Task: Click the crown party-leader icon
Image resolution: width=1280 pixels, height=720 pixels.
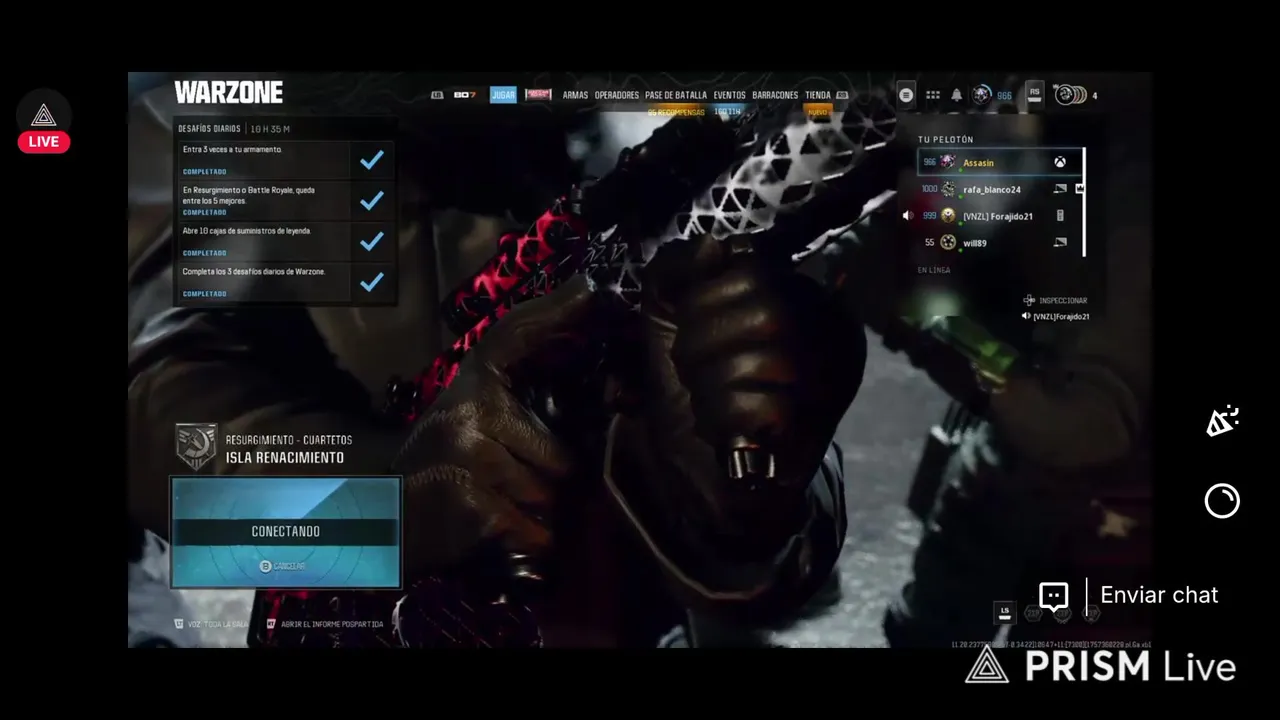Action: [x=1080, y=189]
